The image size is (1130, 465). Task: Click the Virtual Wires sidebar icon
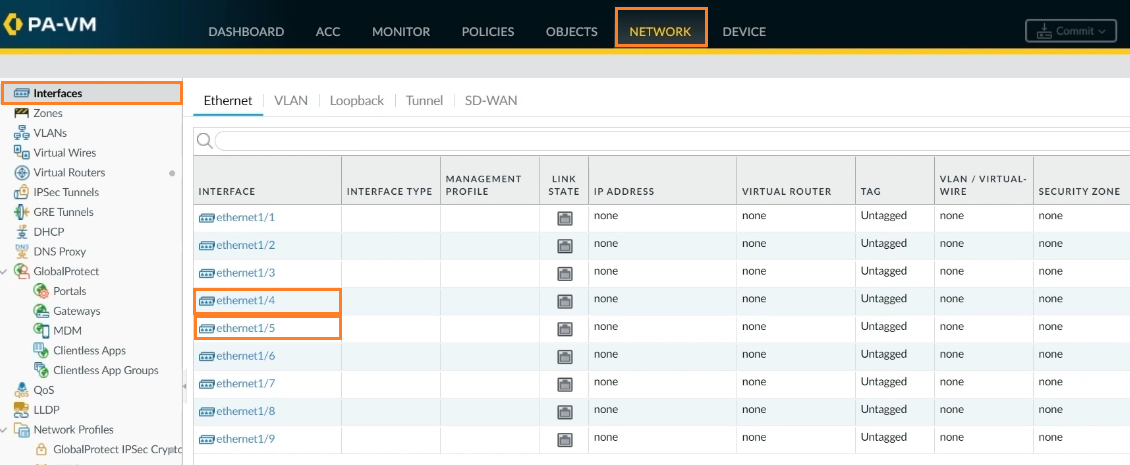(22, 152)
